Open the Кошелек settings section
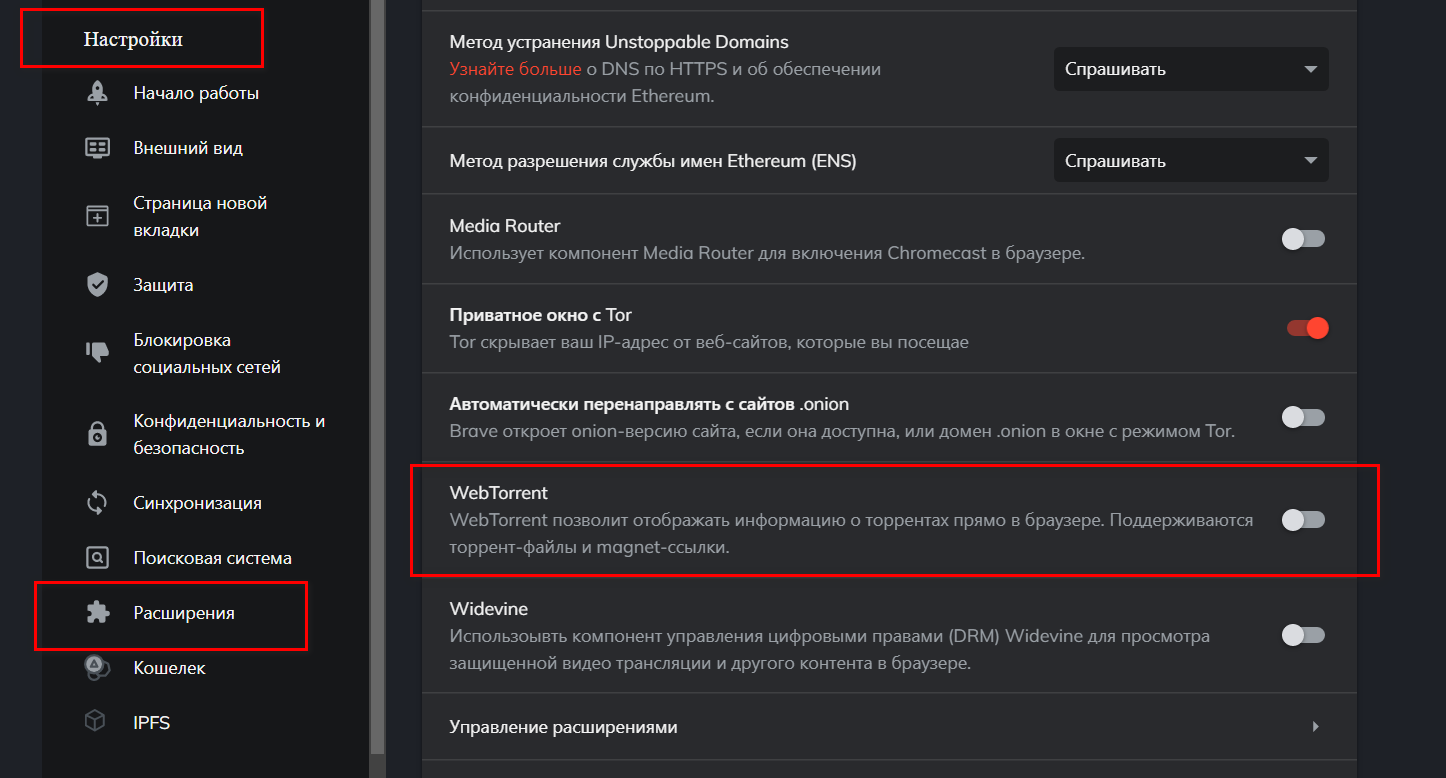Viewport: 1446px width, 778px height. coord(169,668)
